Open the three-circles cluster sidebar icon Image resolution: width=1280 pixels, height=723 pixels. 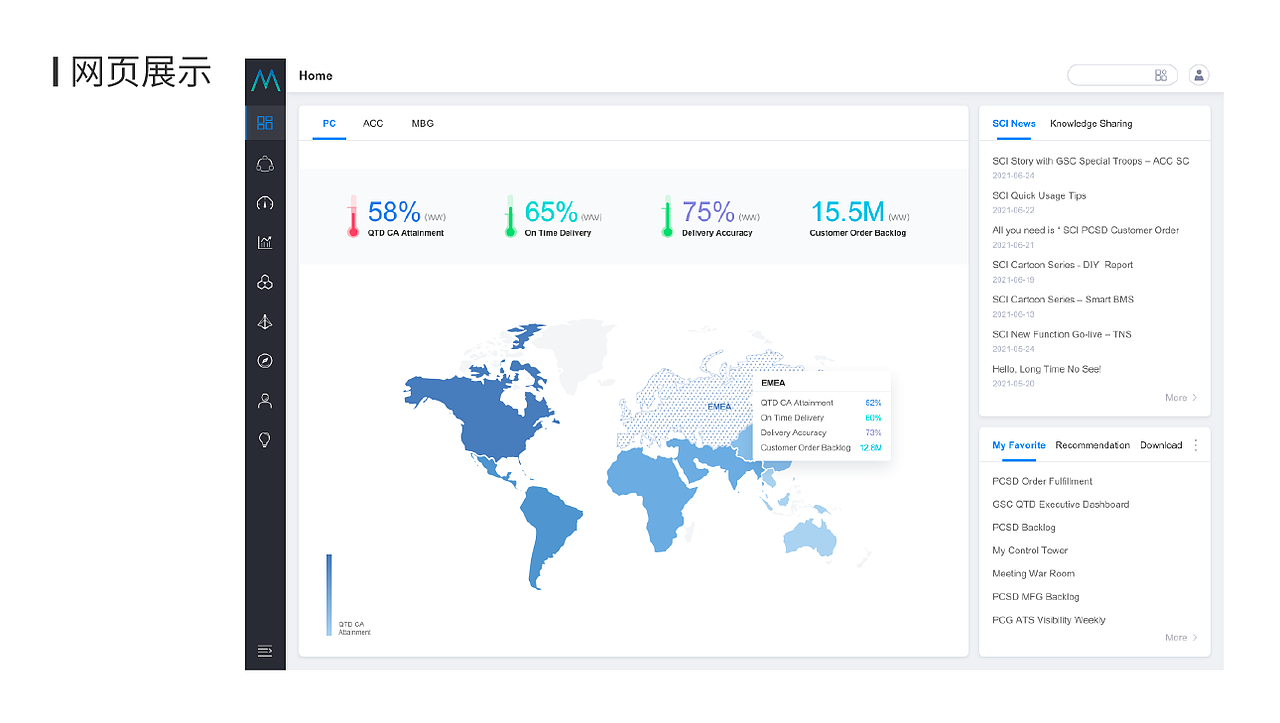(265, 282)
